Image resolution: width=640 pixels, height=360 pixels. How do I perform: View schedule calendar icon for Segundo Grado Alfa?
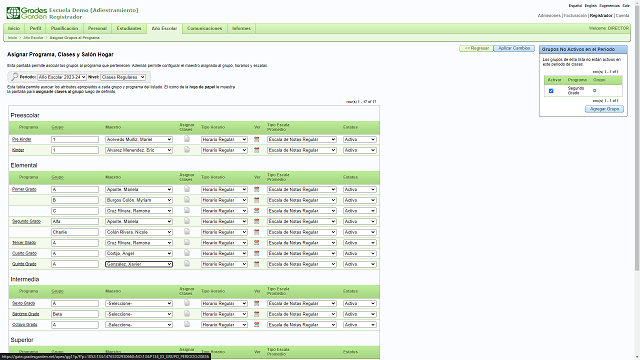[256, 221]
